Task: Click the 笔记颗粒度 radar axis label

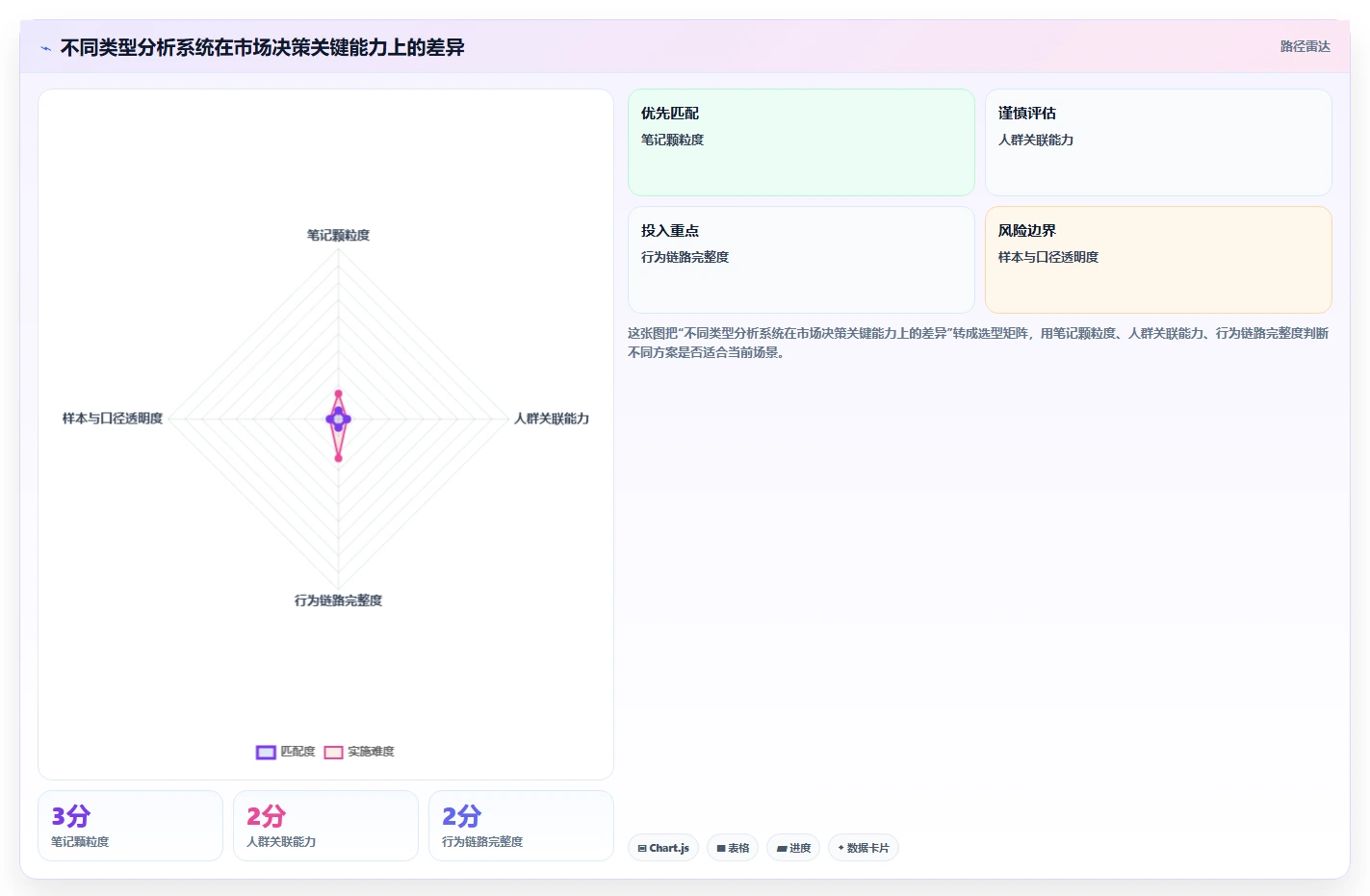Action: 338,235
